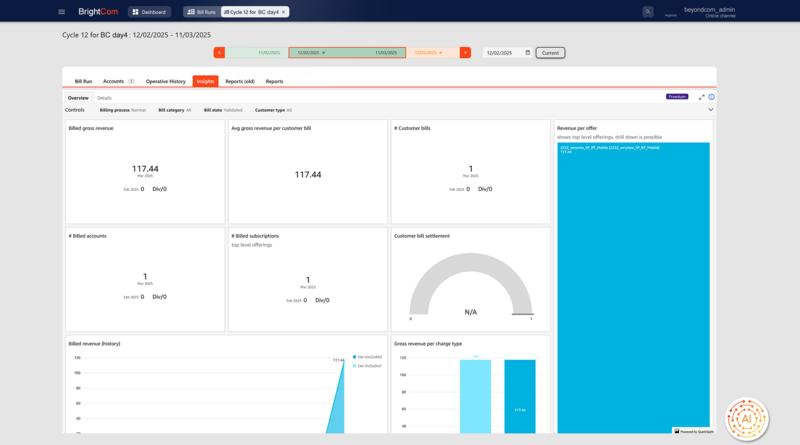Switch to the Bill Runs header tab
800x445 pixels.
tap(202, 12)
